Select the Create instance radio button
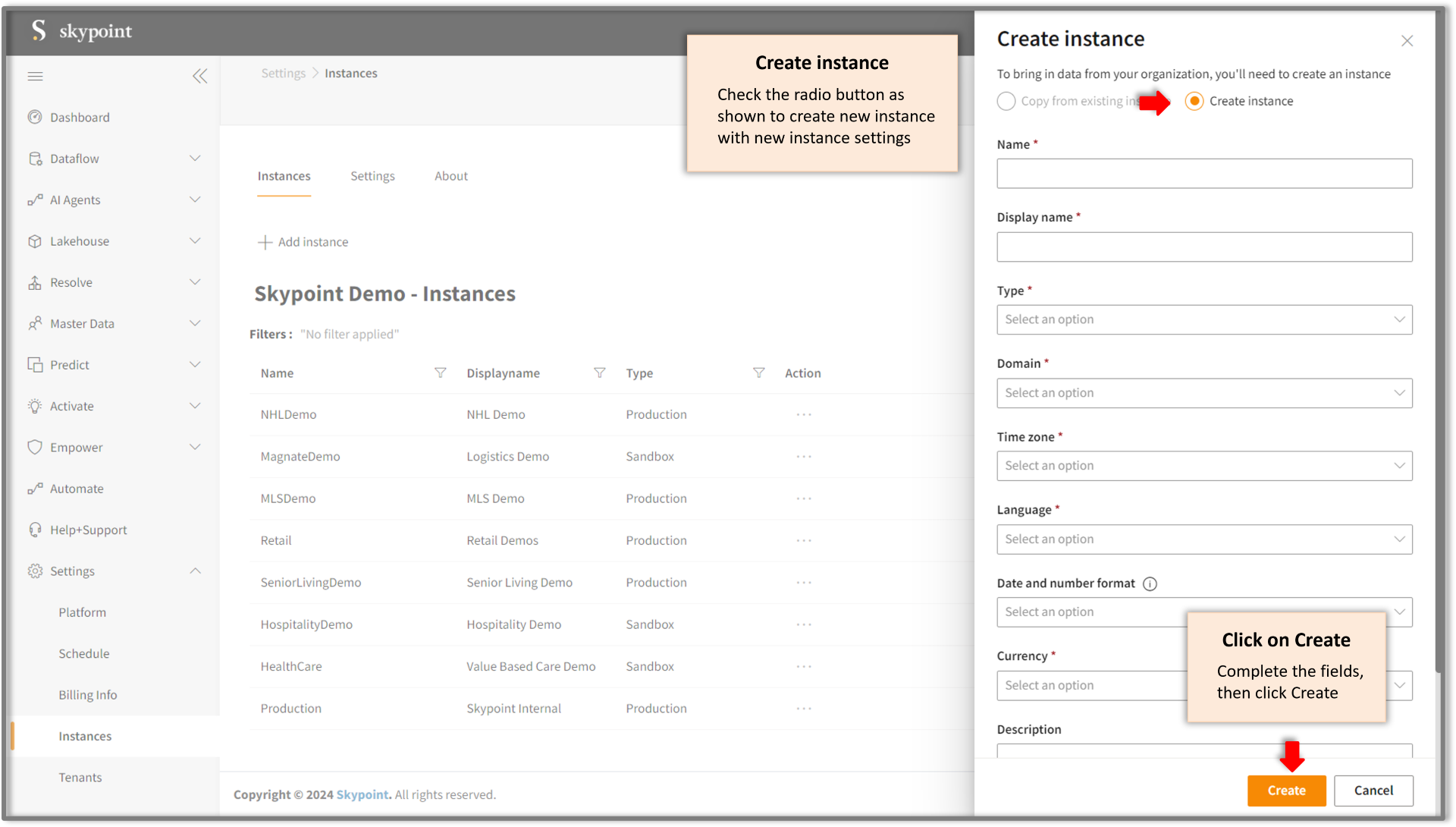1456x827 pixels. click(1194, 102)
